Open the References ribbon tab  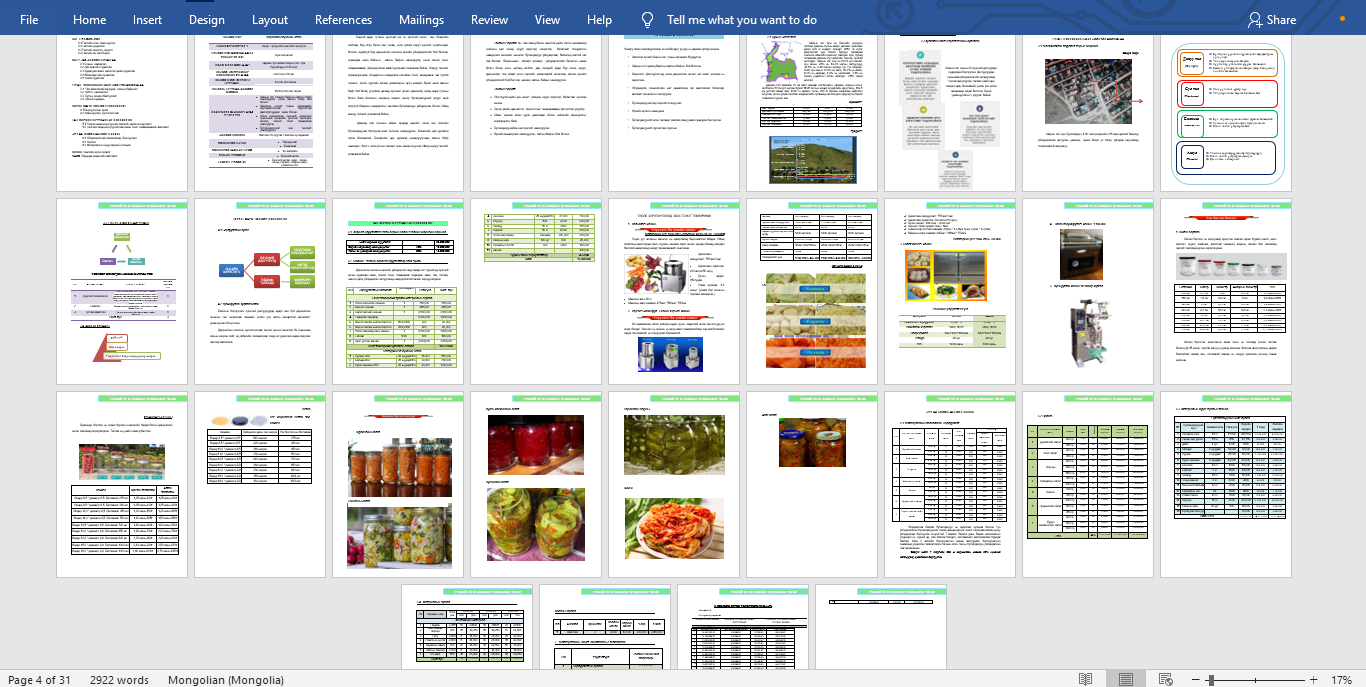[344, 20]
